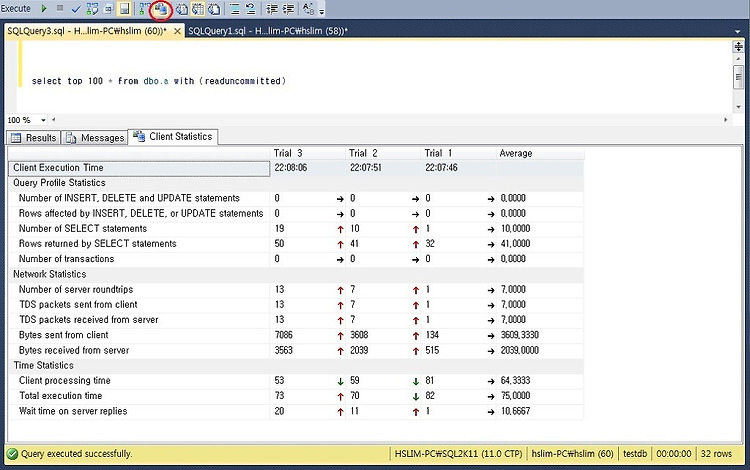Click the editor split-window handle icon

coord(738,46)
